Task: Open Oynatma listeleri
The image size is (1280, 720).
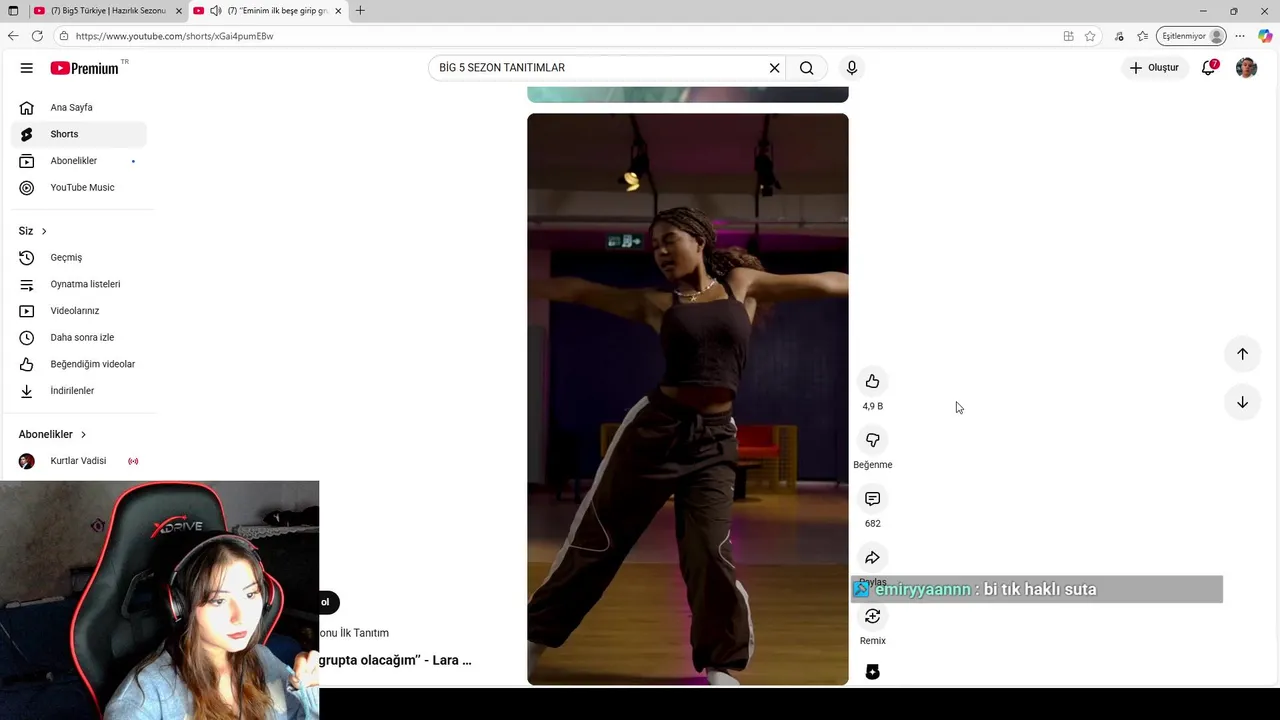Action: (79, 284)
